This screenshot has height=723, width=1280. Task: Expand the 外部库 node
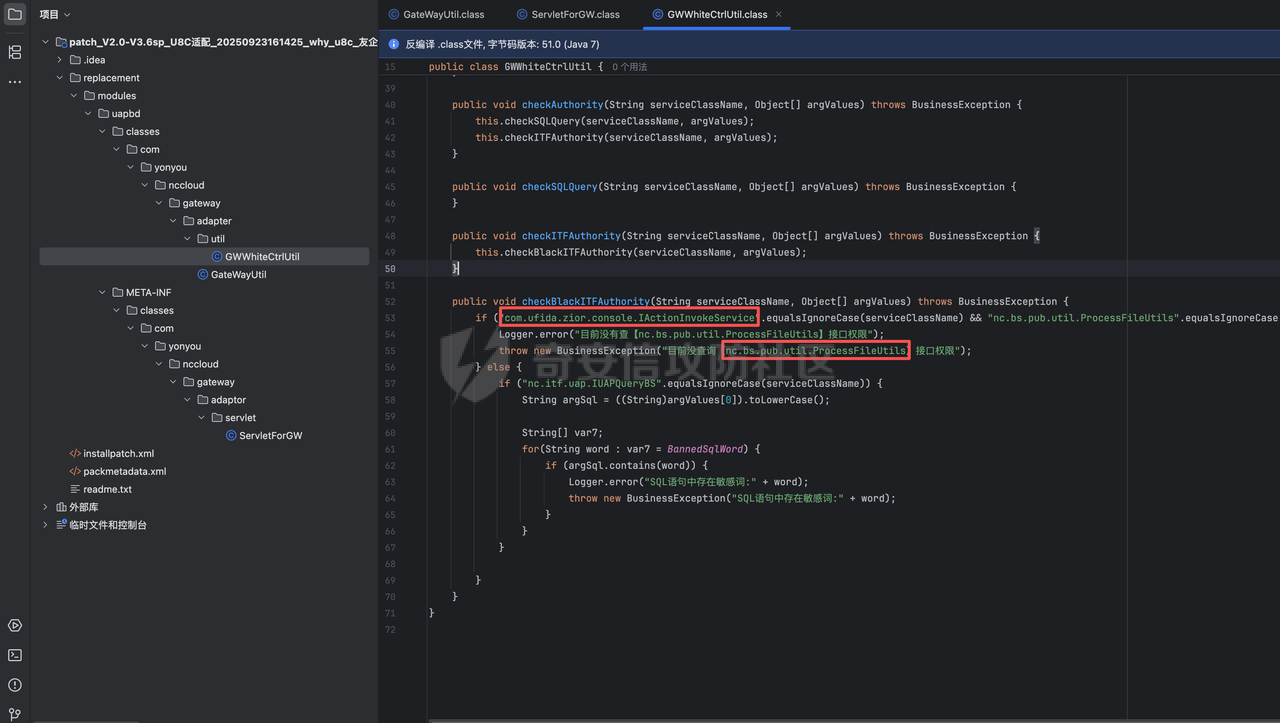point(45,507)
